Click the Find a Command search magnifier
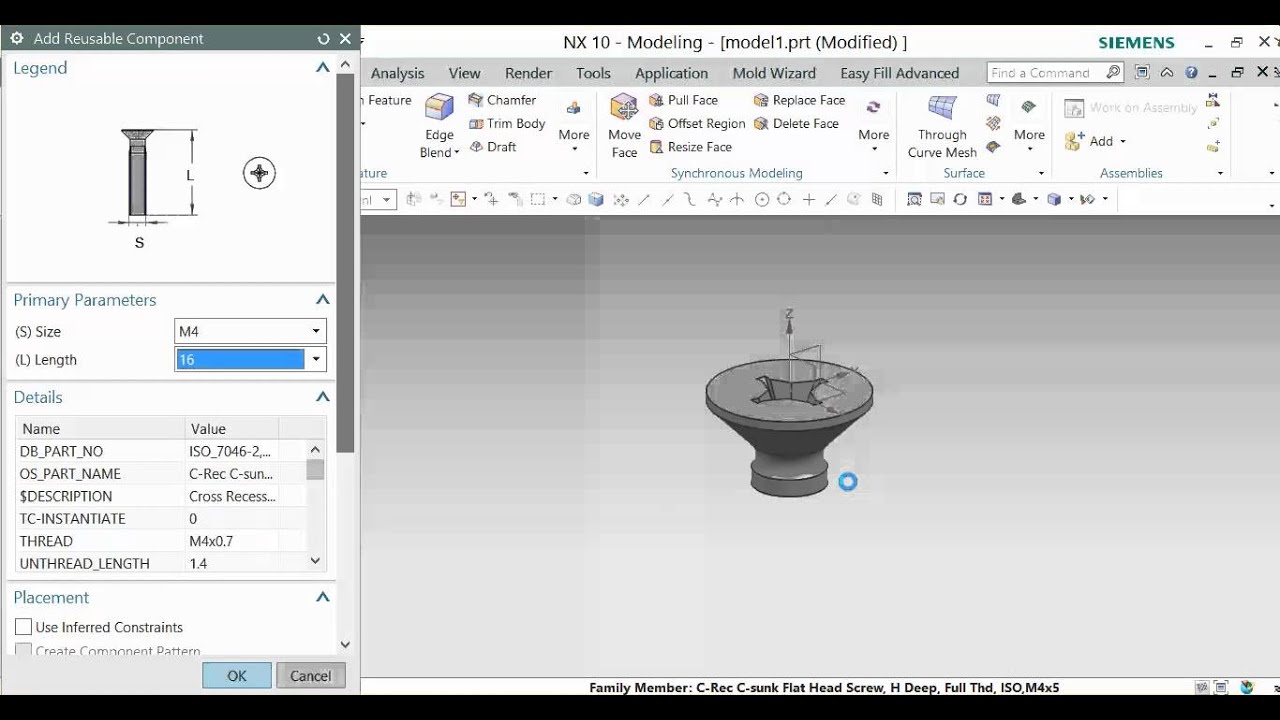 pos(1113,72)
